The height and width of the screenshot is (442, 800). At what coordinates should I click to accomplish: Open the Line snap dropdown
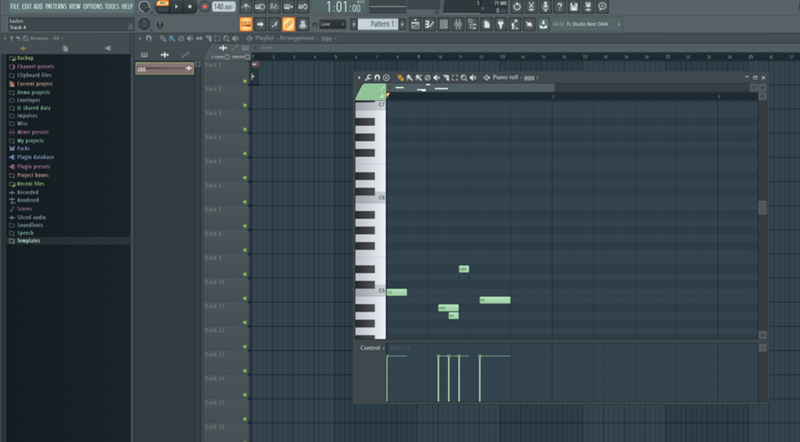pos(333,23)
